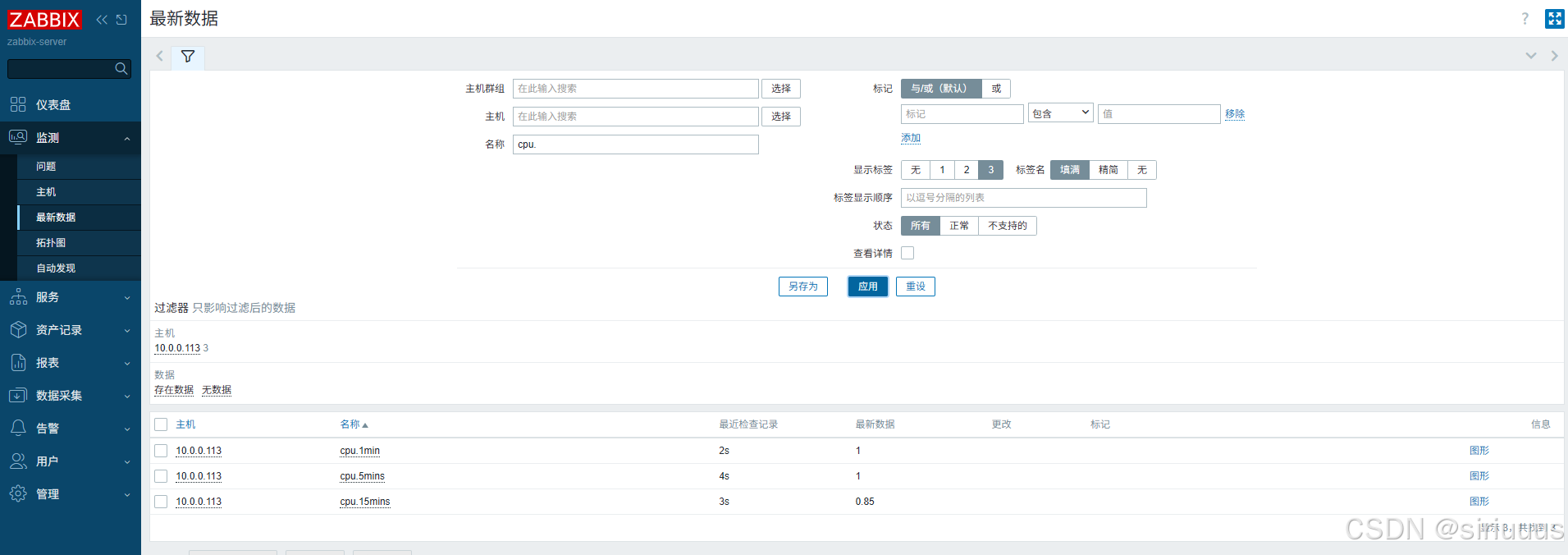Click 移除 tag link
The image size is (1568, 555).
1235,114
